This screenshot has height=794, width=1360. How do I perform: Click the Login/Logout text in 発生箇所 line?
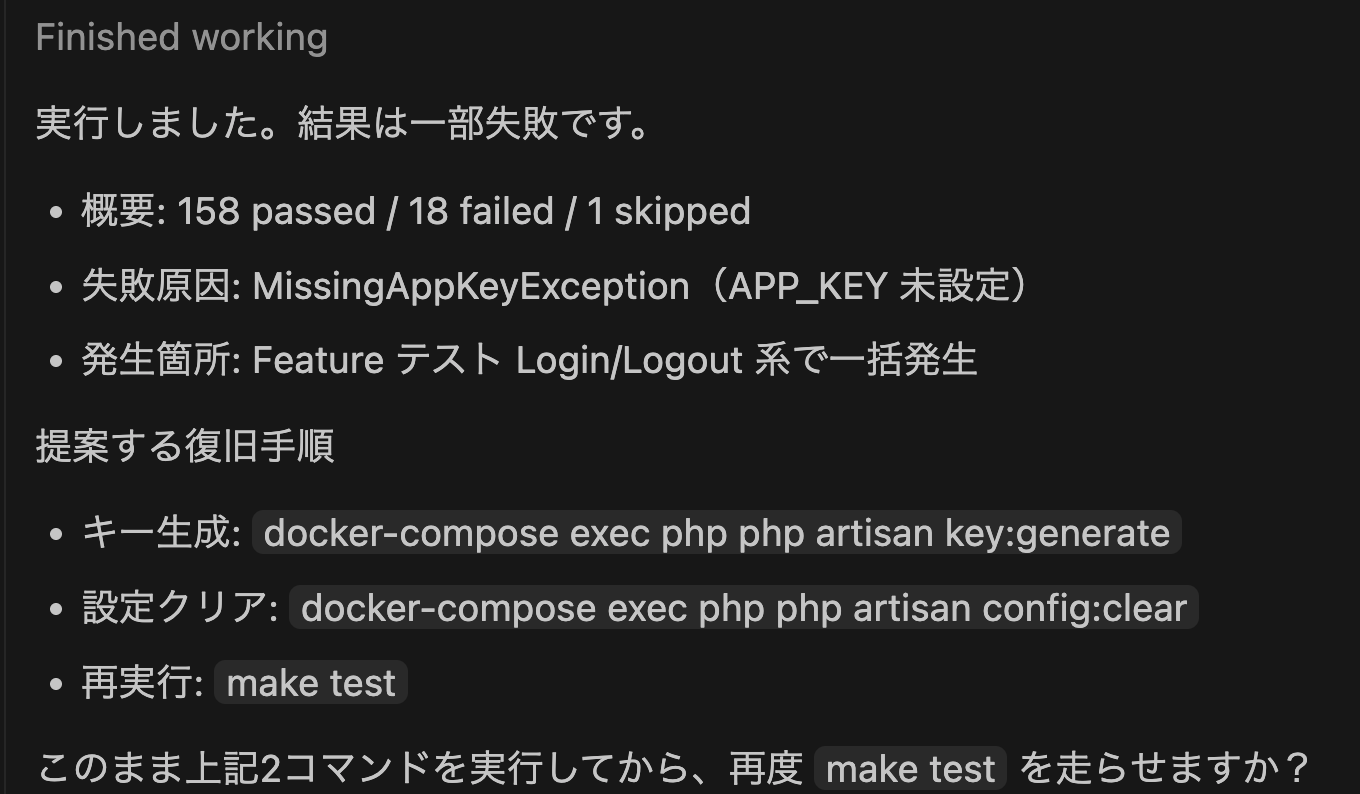click(x=629, y=360)
